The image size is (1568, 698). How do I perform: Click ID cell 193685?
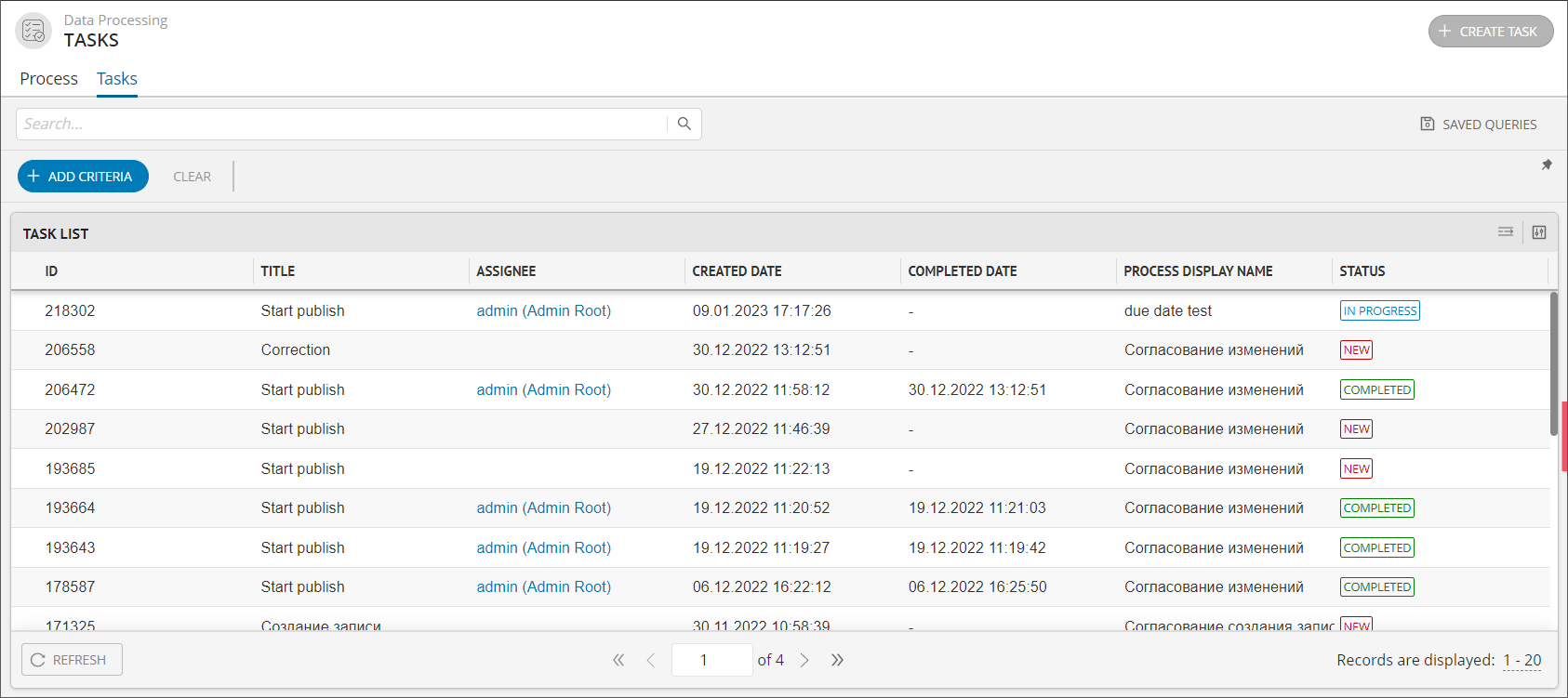tap(70, 468)
